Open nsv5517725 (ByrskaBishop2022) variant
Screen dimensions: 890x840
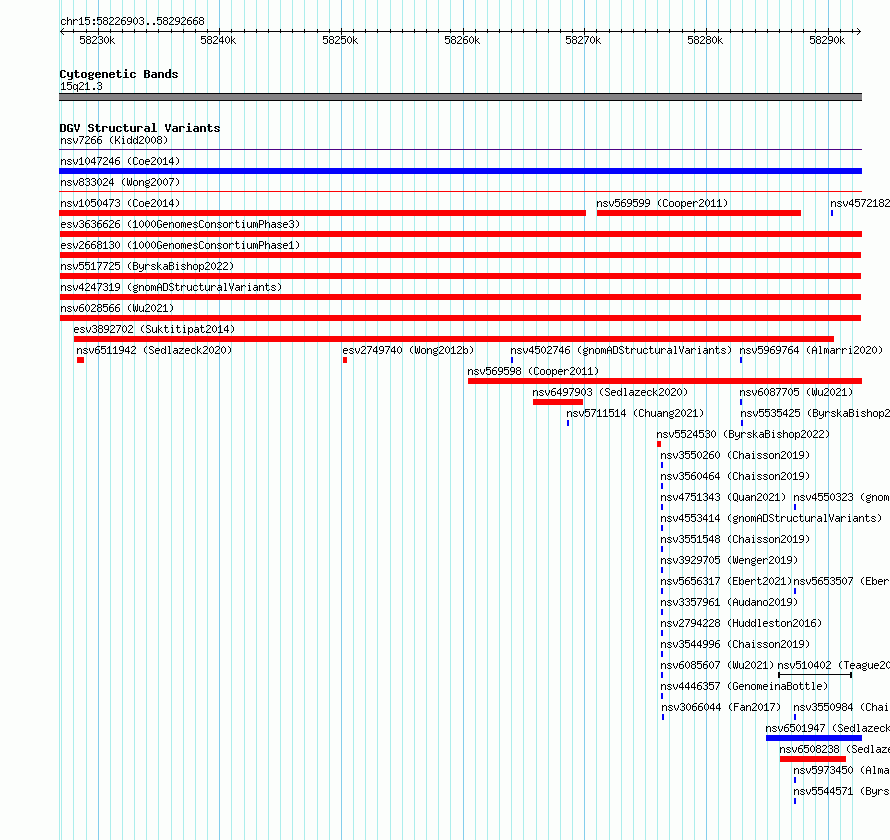[x=147, y=266]
